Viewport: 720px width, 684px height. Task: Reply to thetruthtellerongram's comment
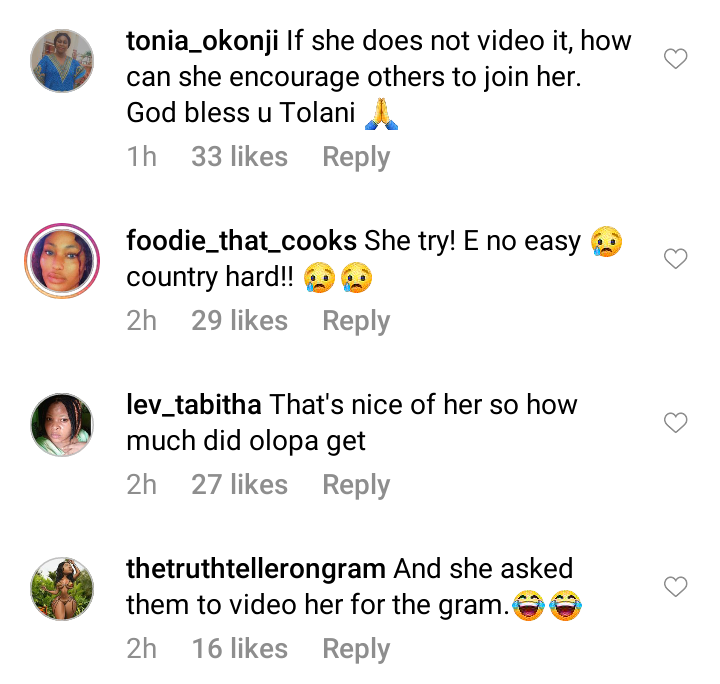[356, 649]
